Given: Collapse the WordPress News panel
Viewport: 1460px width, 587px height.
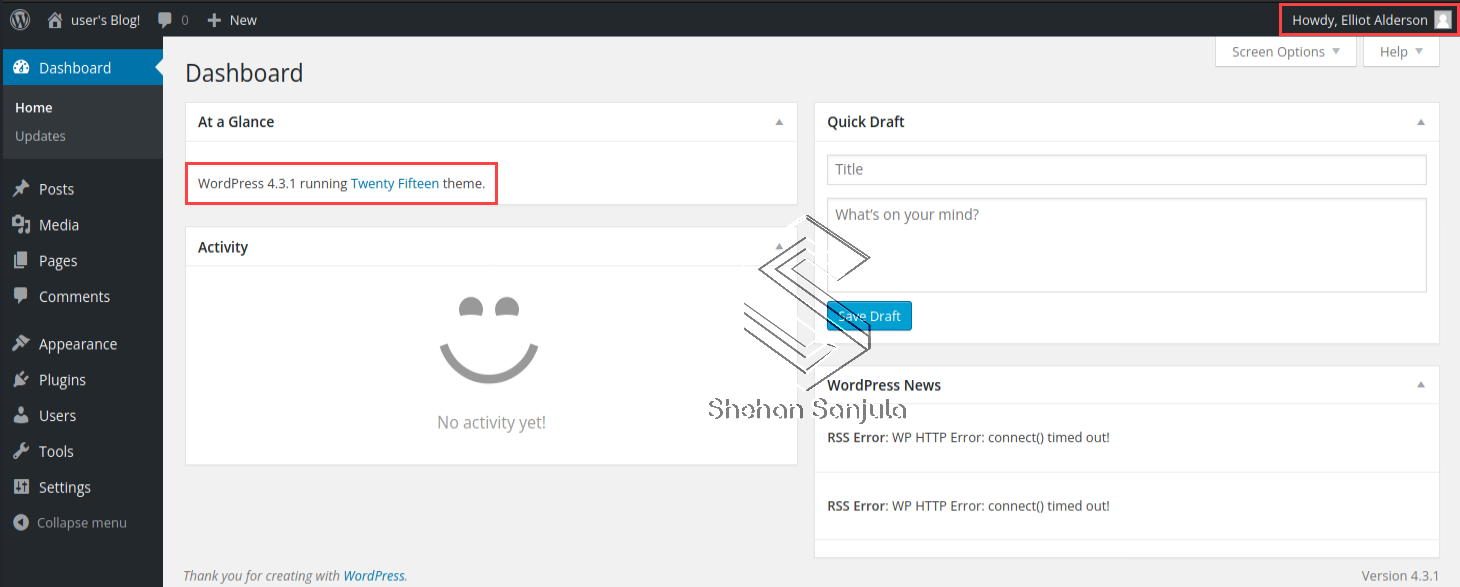Looking at the screenshot, I should click(1420, 385).
